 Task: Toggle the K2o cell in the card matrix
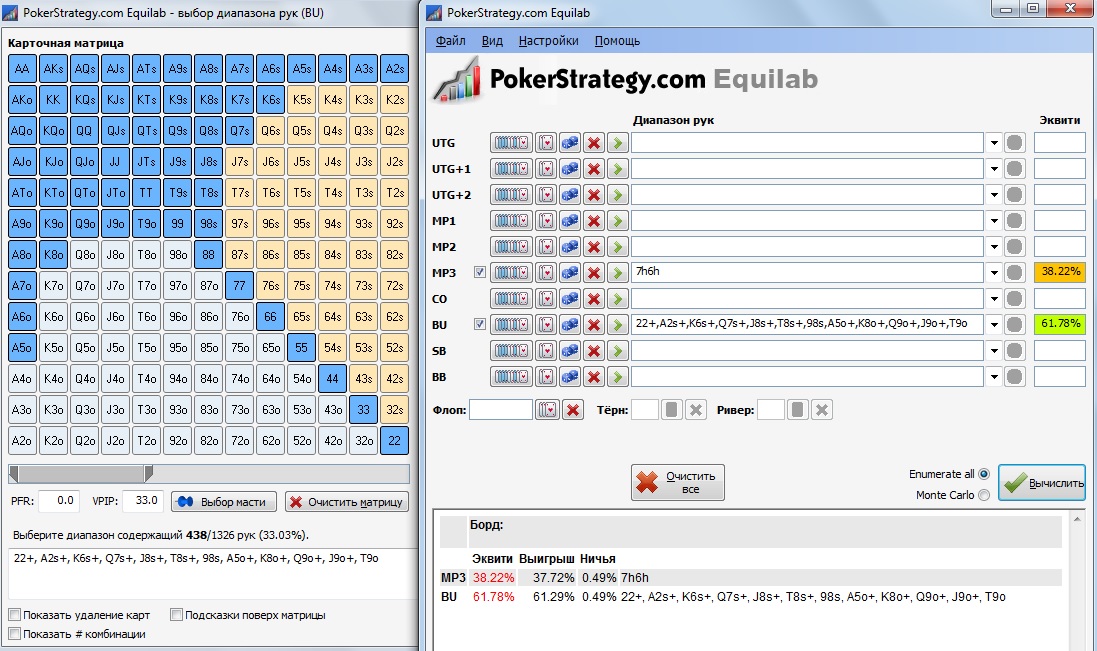click(x=53, y=441)
